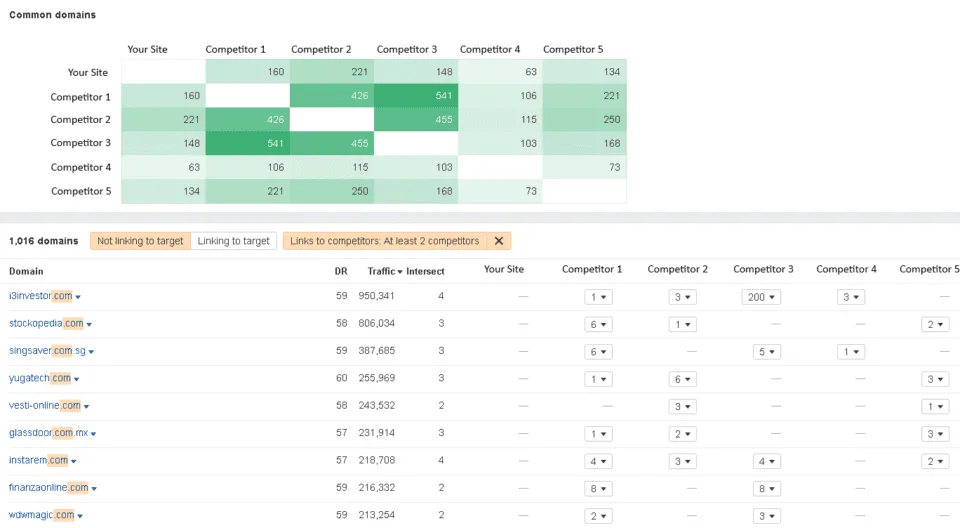Click matrix cell 455 in Competitor 2 row
Image resolution: width=960 pixels, height=528 pixels.
[416, 119]
